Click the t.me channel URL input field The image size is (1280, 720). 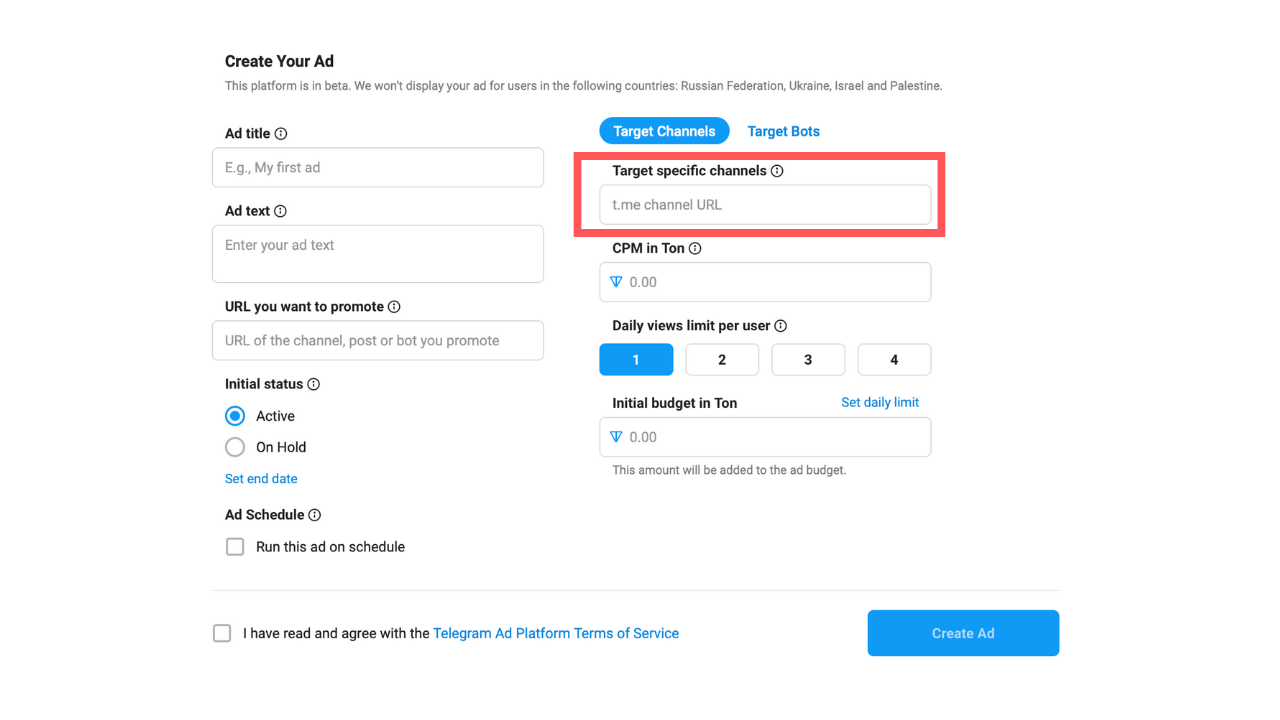[x=765, y=205]
